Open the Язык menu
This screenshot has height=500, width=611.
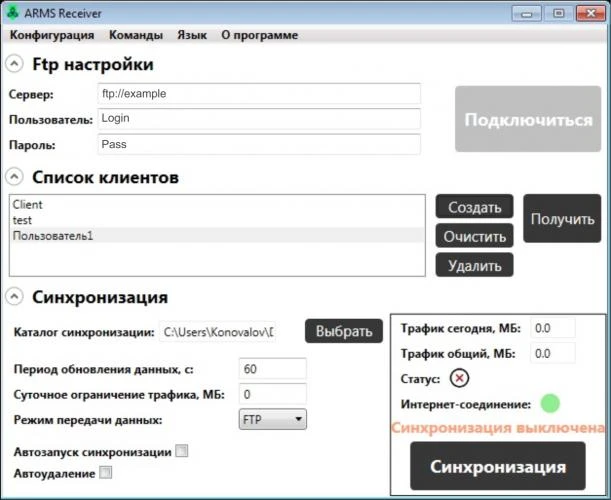point(192,35)
